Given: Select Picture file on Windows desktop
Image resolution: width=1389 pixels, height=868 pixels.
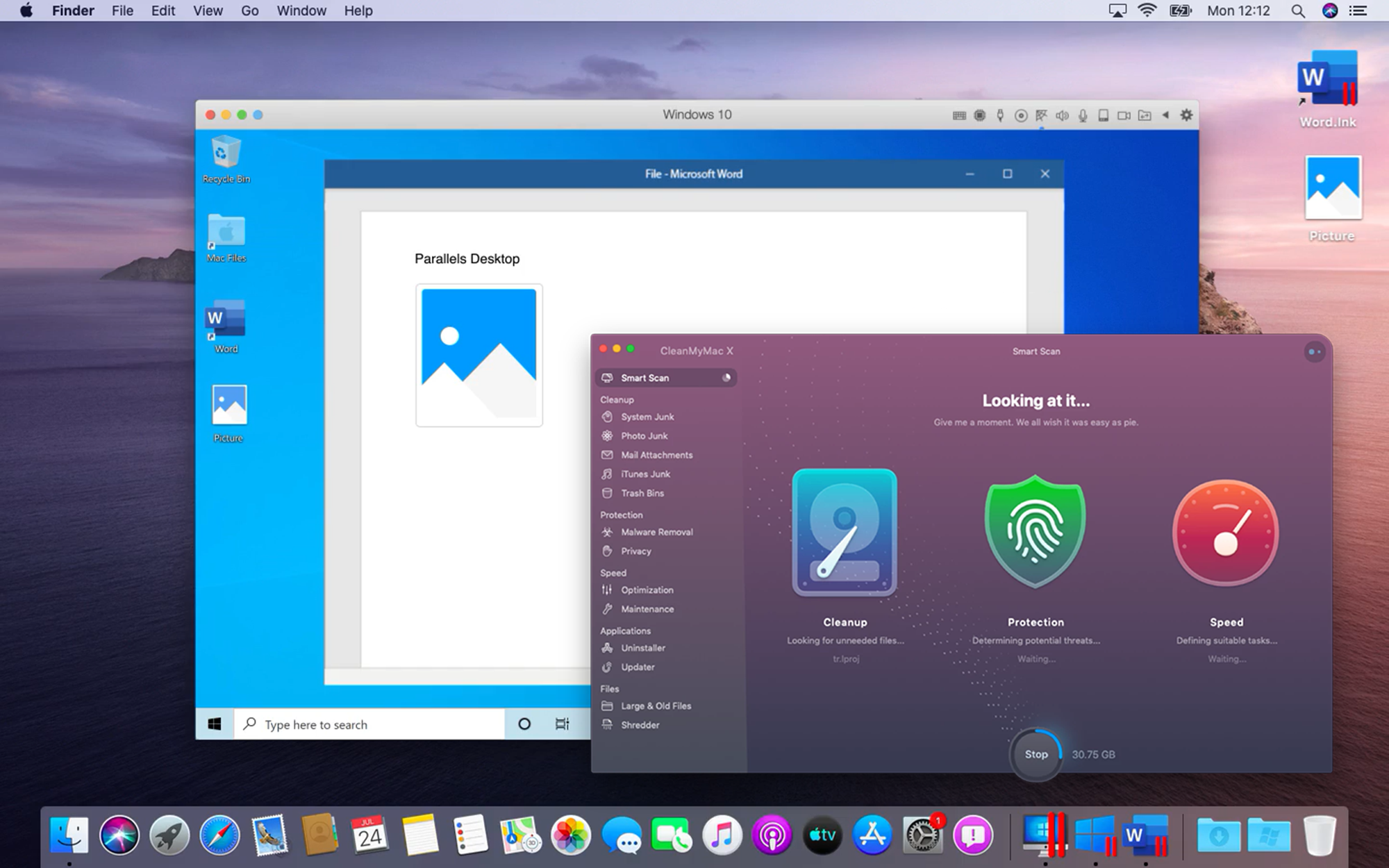Looking at the screenshot, I should point(228,413).
